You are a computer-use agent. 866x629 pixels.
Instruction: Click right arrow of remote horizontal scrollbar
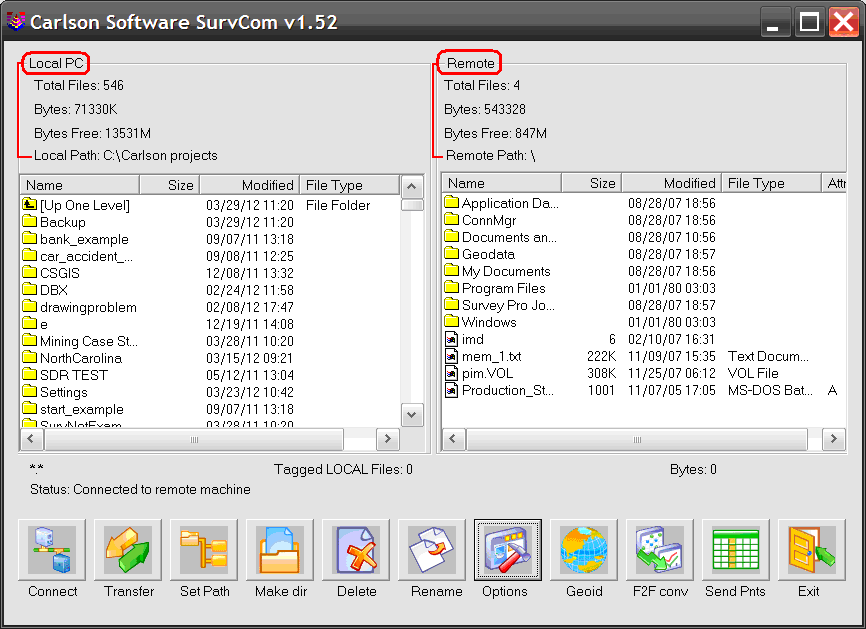(833, 439)
